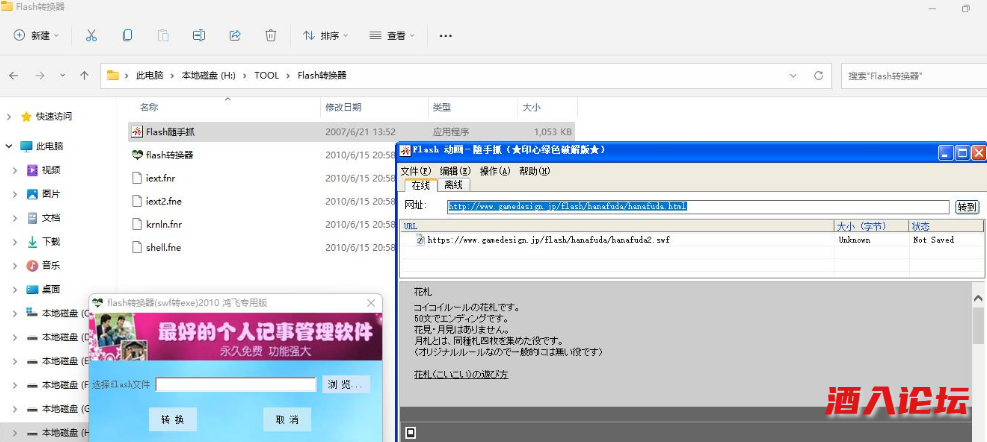The image size is (987, 442).
Task: Click the 选择Flash文件 input field
Action: coord(235,384)
